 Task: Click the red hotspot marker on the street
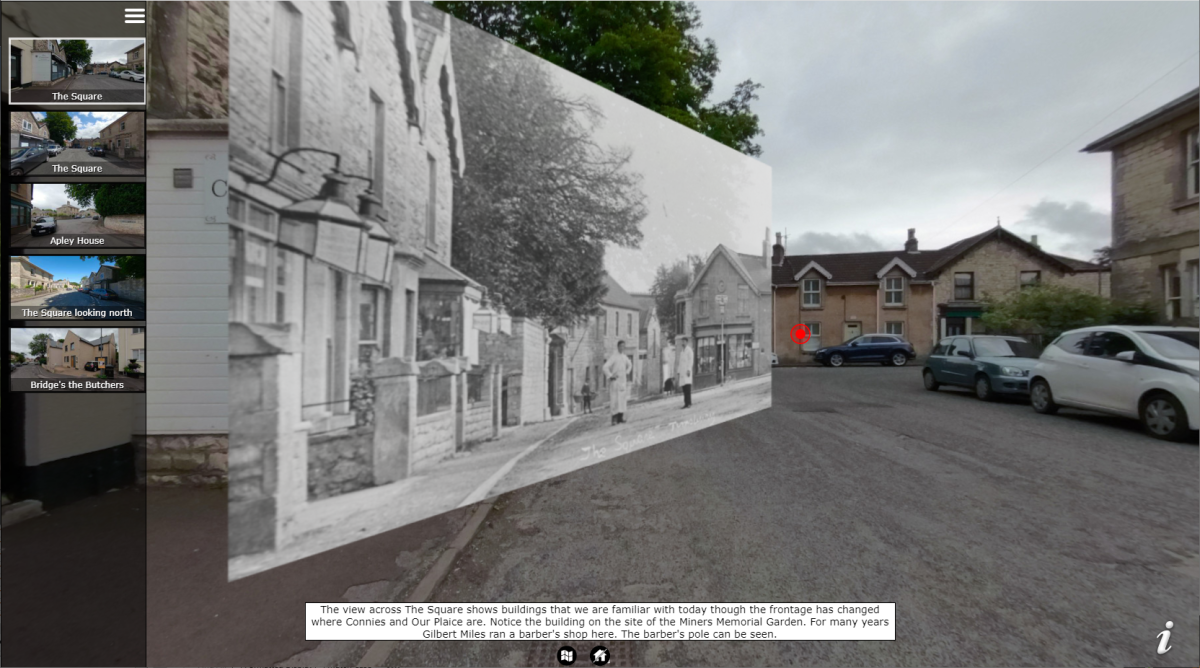click(800, 334)
